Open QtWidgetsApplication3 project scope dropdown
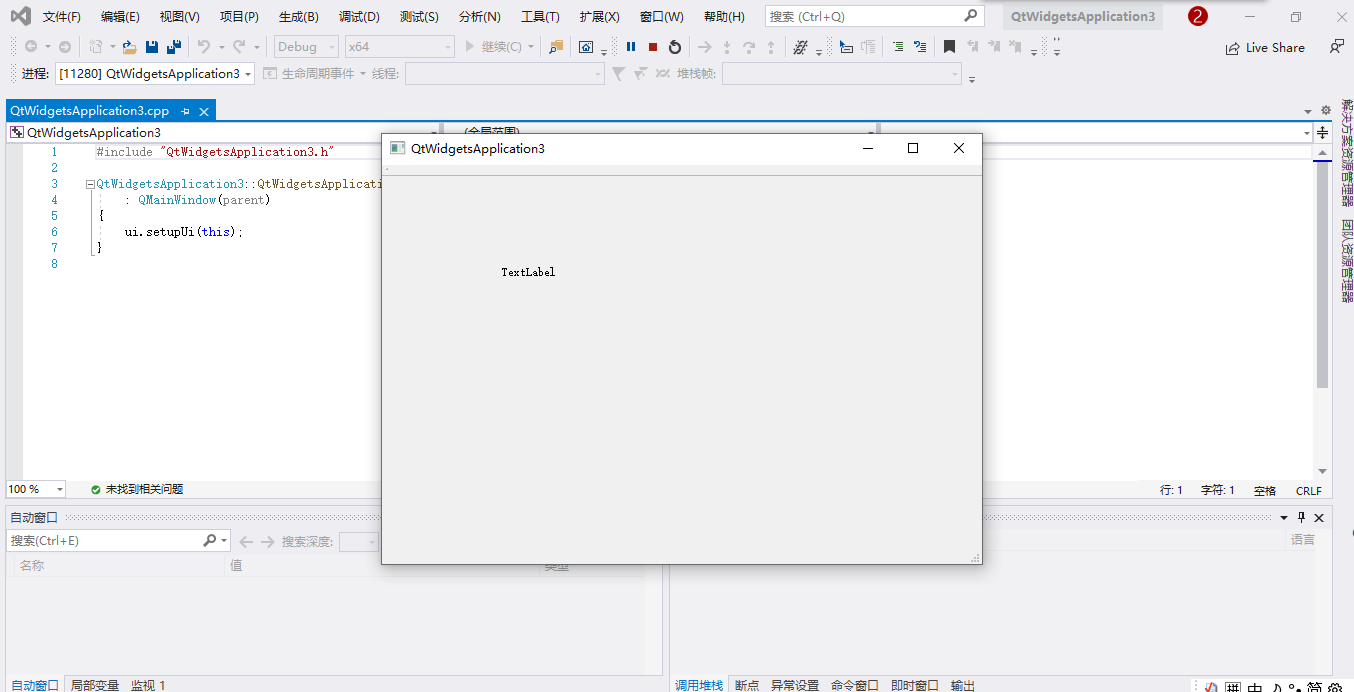Screen dimensions: 1354x692 (224, 132)
